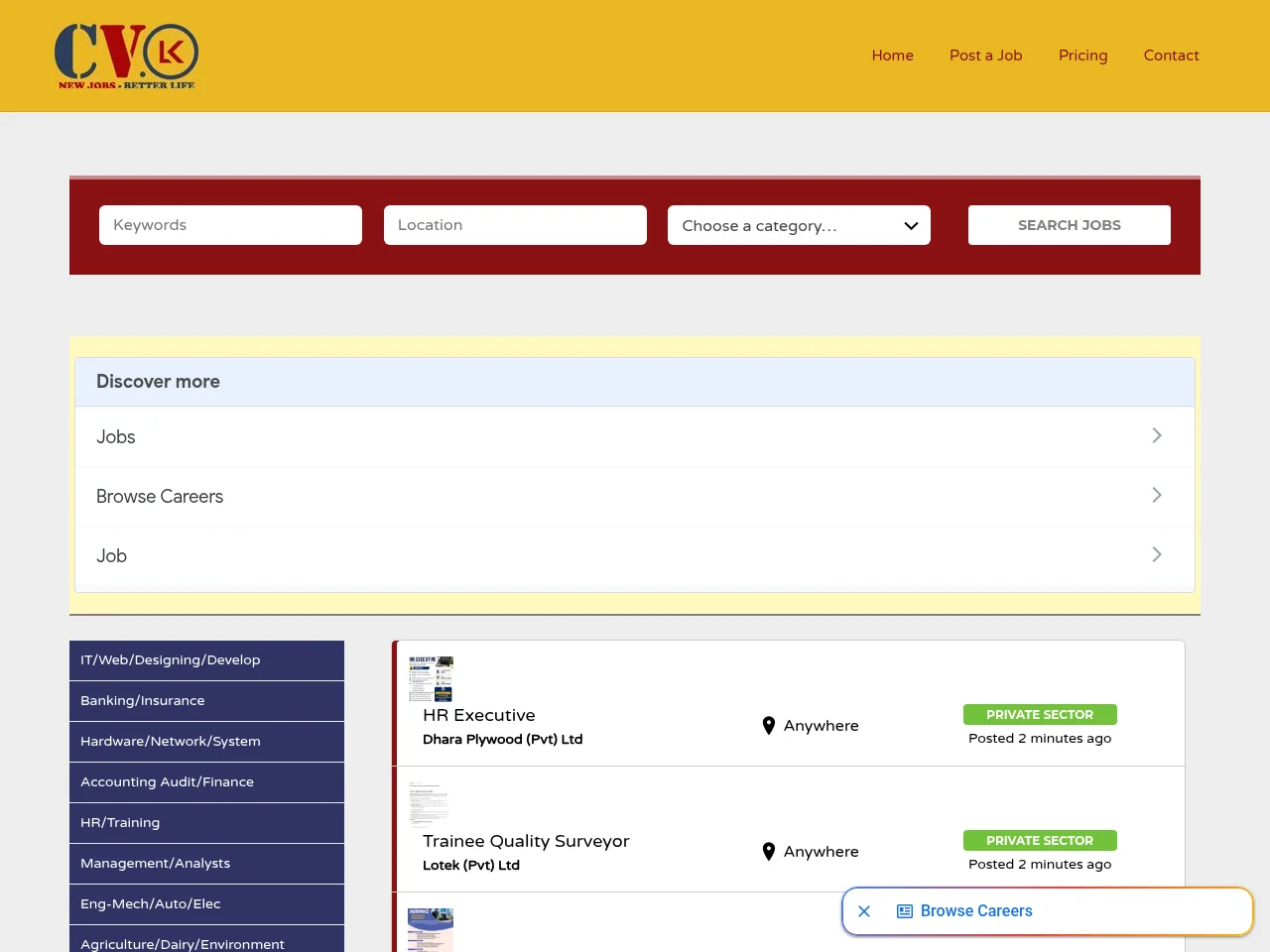This screenshot has width=1270, height=952.
Task: Click Private Sector badge on Trainee Quality Surveyor
Action: (x=1040, y=841)
